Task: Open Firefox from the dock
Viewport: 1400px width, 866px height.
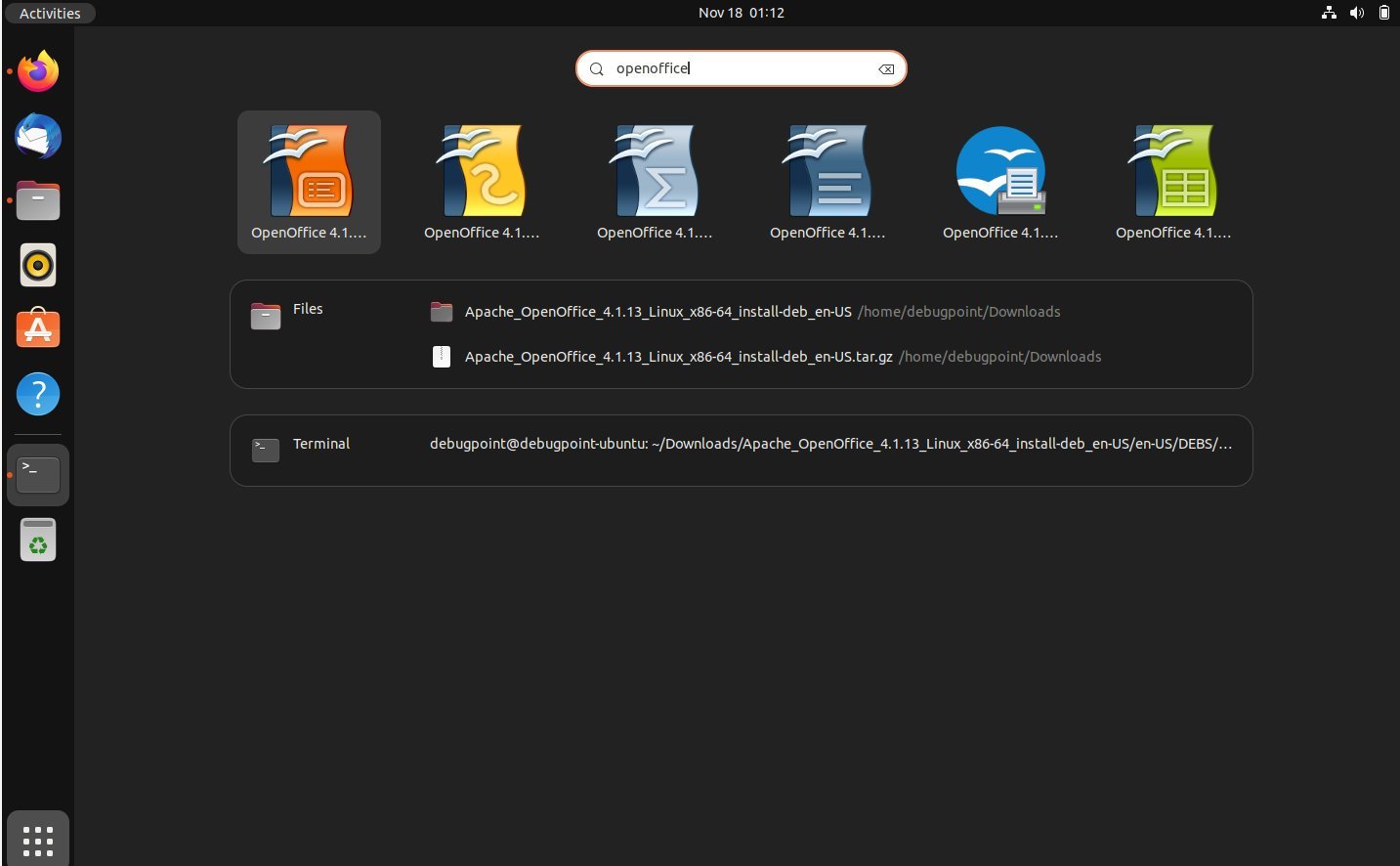Action: coord(38,71)
